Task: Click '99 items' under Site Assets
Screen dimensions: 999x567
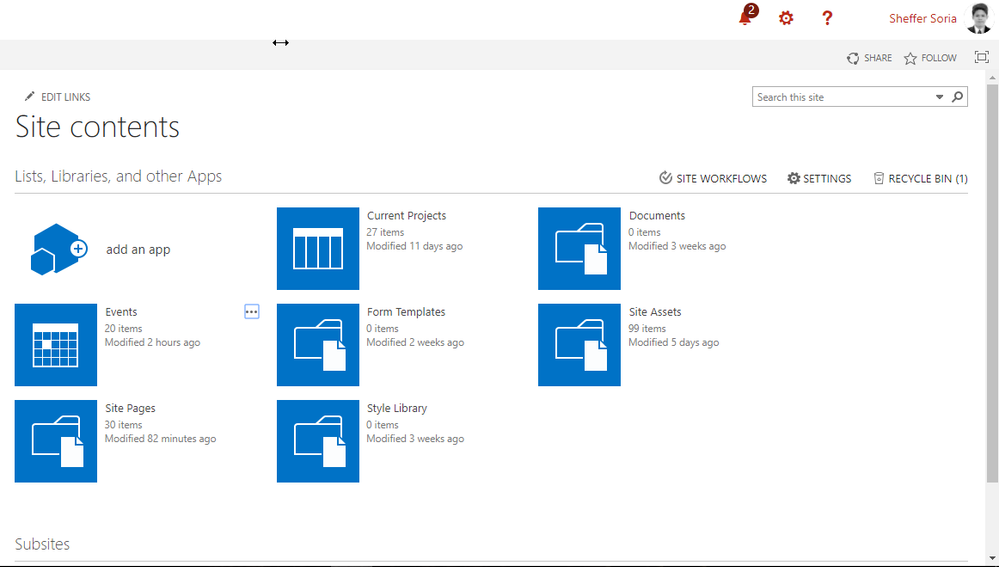Action: (x=647, y=328)
